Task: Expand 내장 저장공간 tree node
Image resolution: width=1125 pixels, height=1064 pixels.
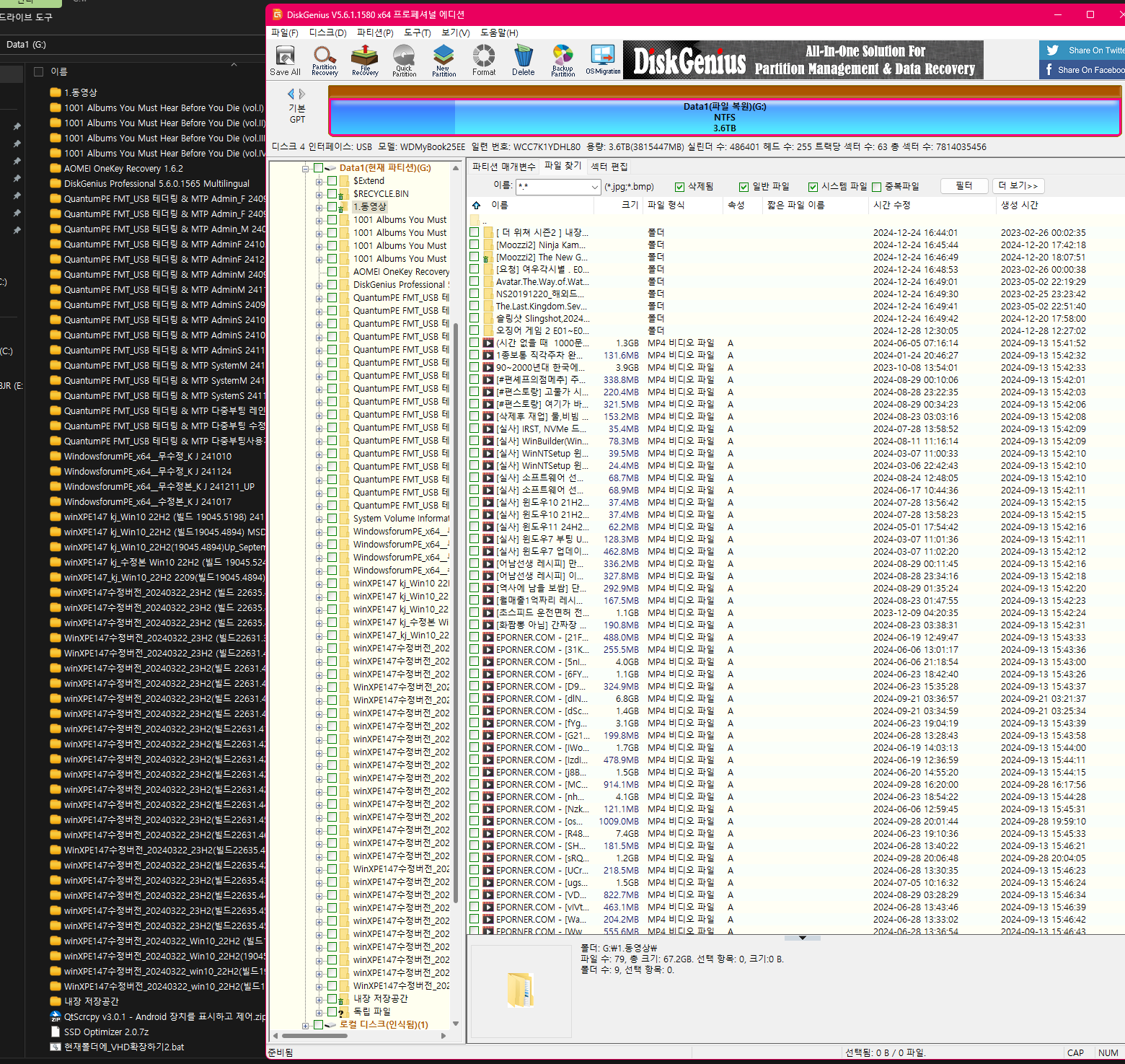Action: click(x=319, y=999)
